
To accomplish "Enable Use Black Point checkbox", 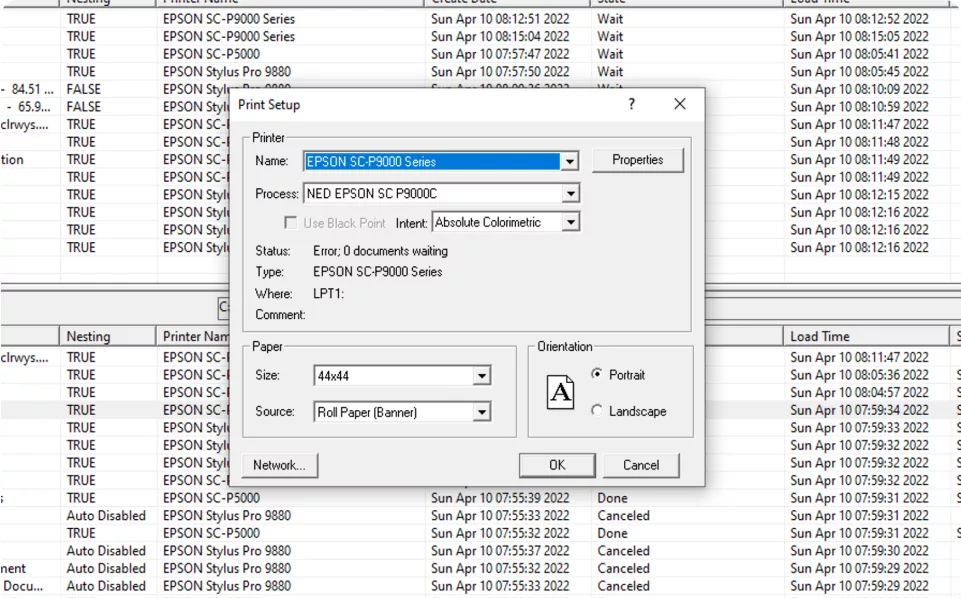I will point(291,223).
